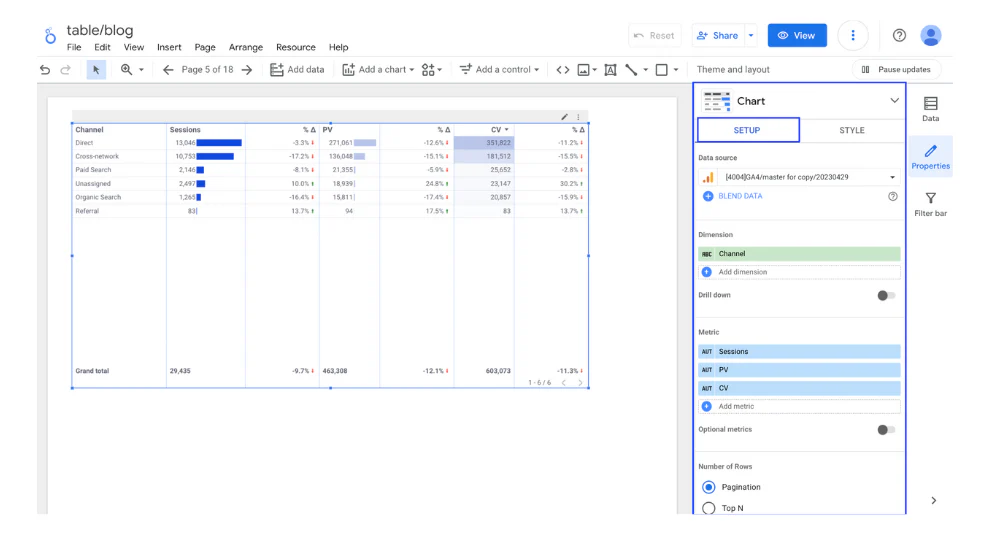This screenshot has width=990, height=535.
Task: Select the Top N radio button
Action: pos(708,508)
